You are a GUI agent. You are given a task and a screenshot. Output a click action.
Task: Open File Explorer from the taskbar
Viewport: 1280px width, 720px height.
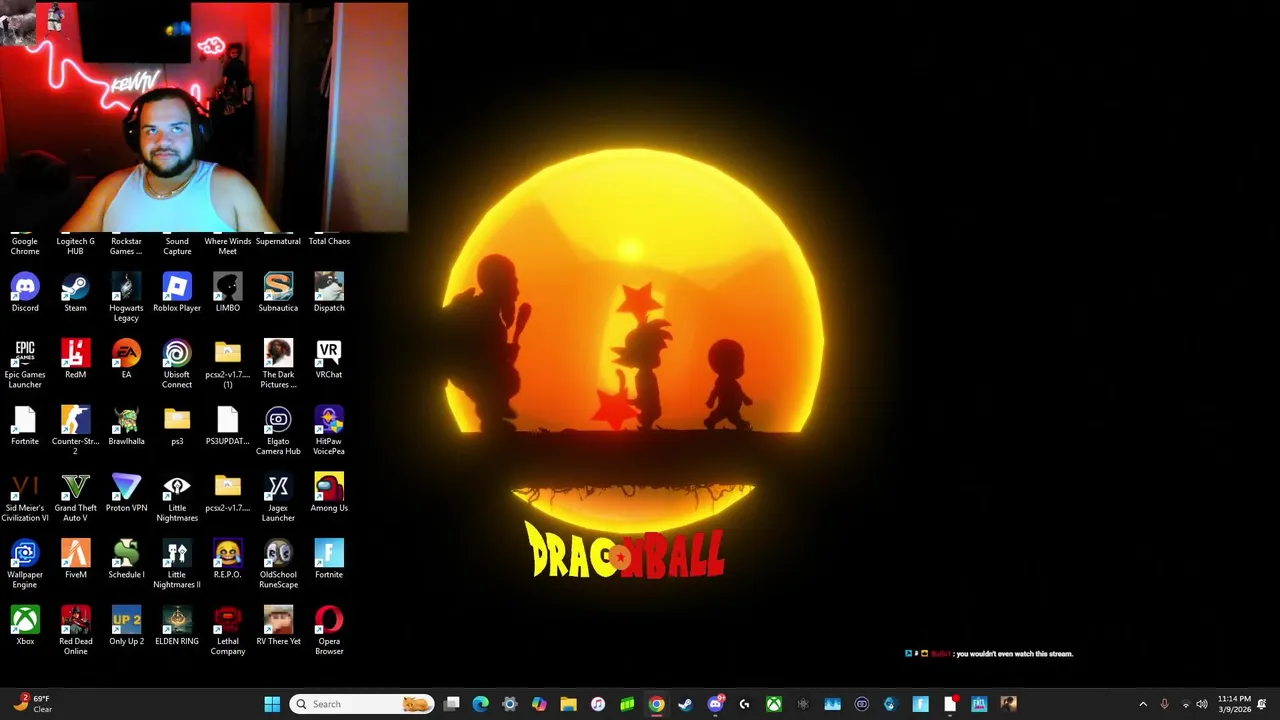pos(568,704)
